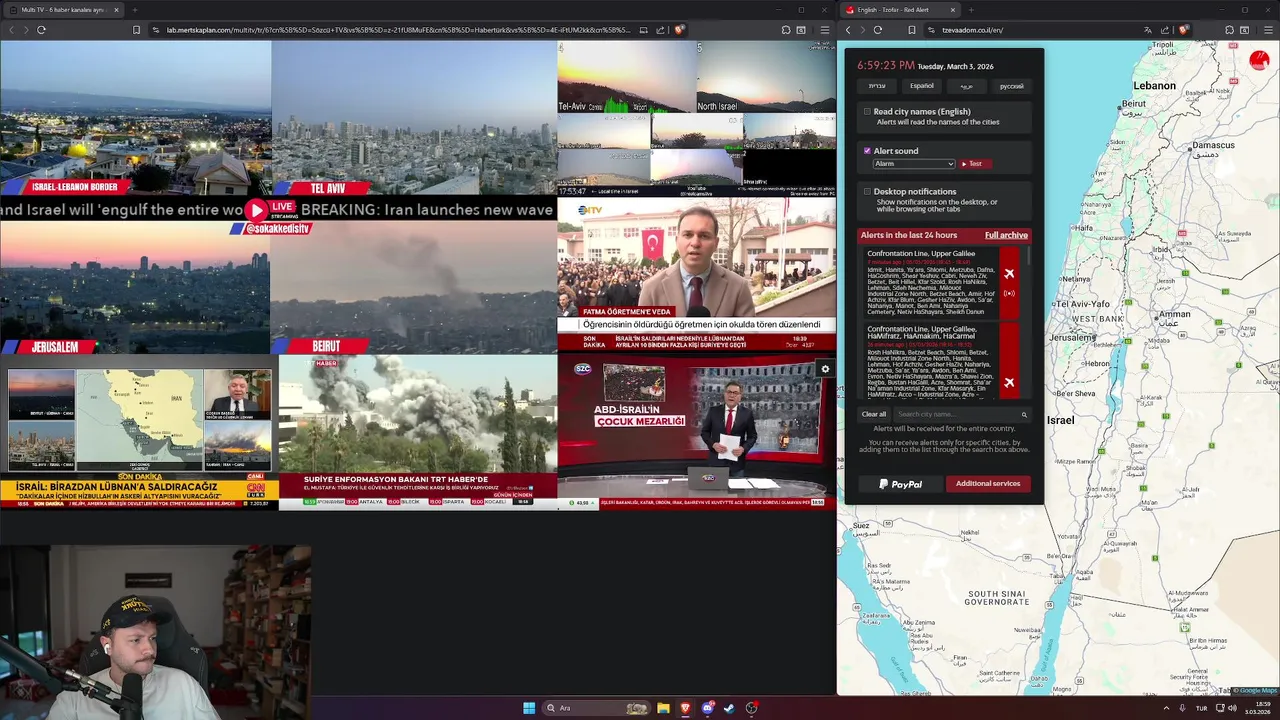
Task: Click search magnifier icon in city search box
Action: pyautogui.click(x=1024, y=414)
